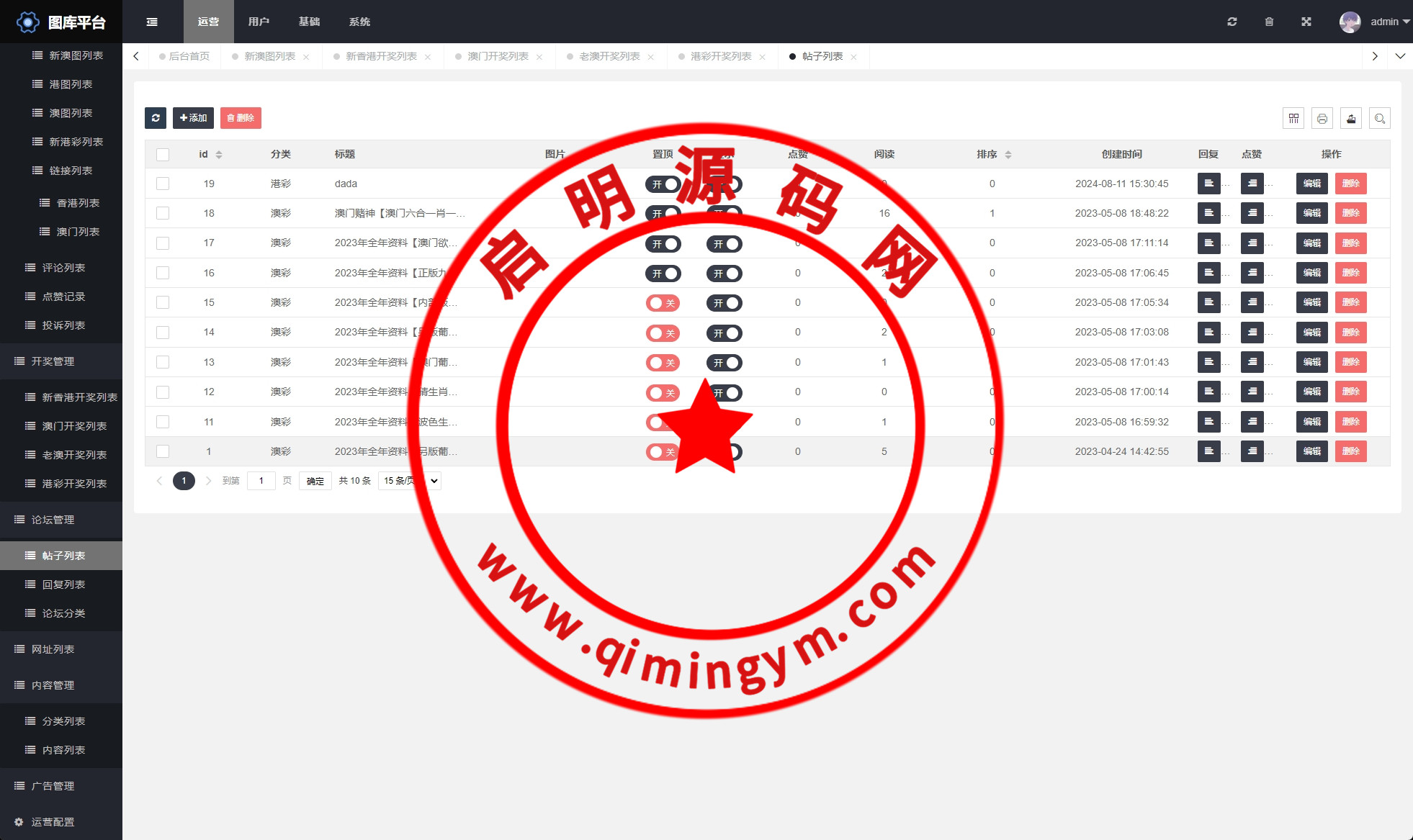Click the 添加 button
The image size is (1413, 840).
coord(193,118)
